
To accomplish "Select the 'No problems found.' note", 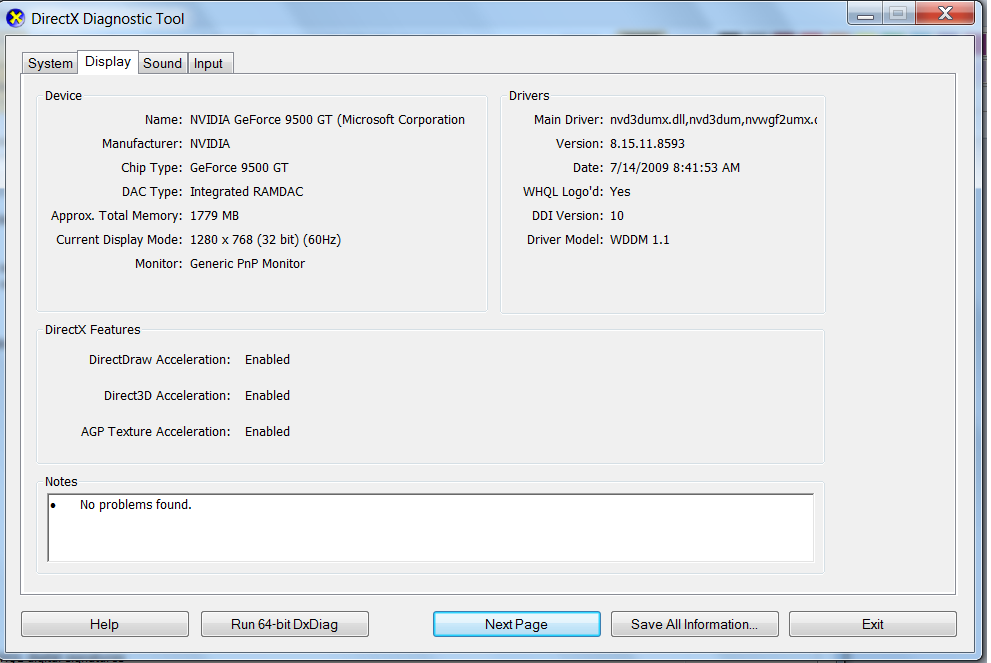I will pos(135,504).
